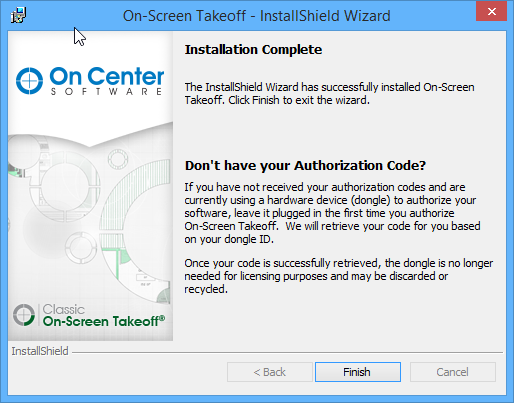Click the Installation Complete heading
The width and height of the screenshot is (514, 403).
coord(253,50)
